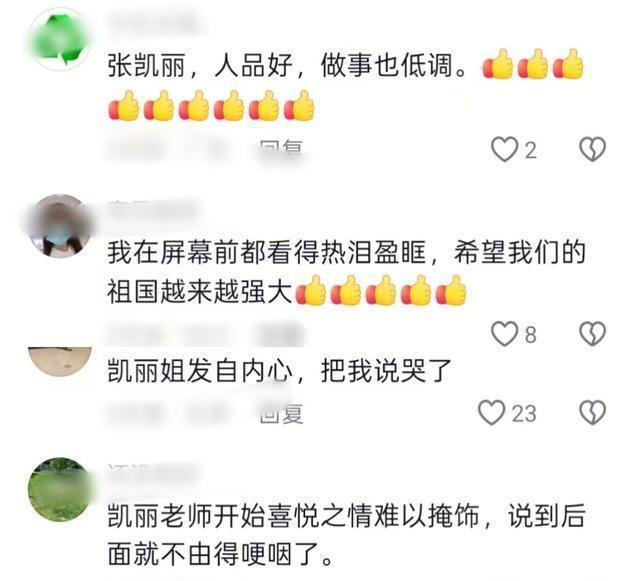
Task: Tap the like count showing 23
Action: tap(524, 413)
